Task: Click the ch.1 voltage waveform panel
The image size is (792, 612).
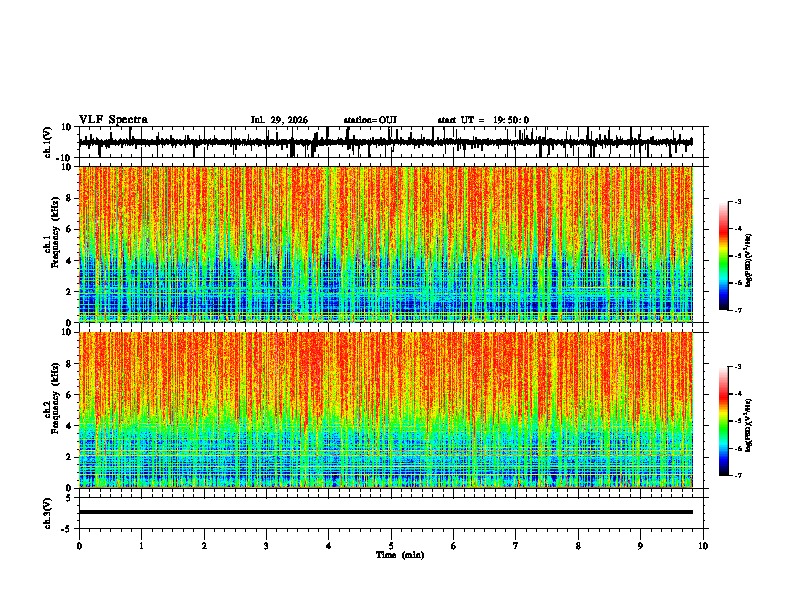Action: (391, 142)
